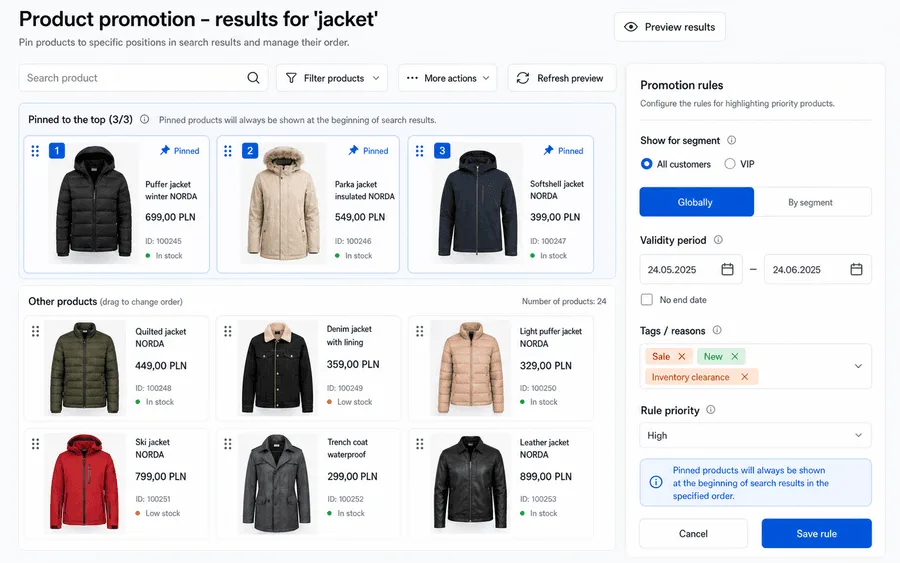Click the search magnifier icon

(x=253, y=78)
